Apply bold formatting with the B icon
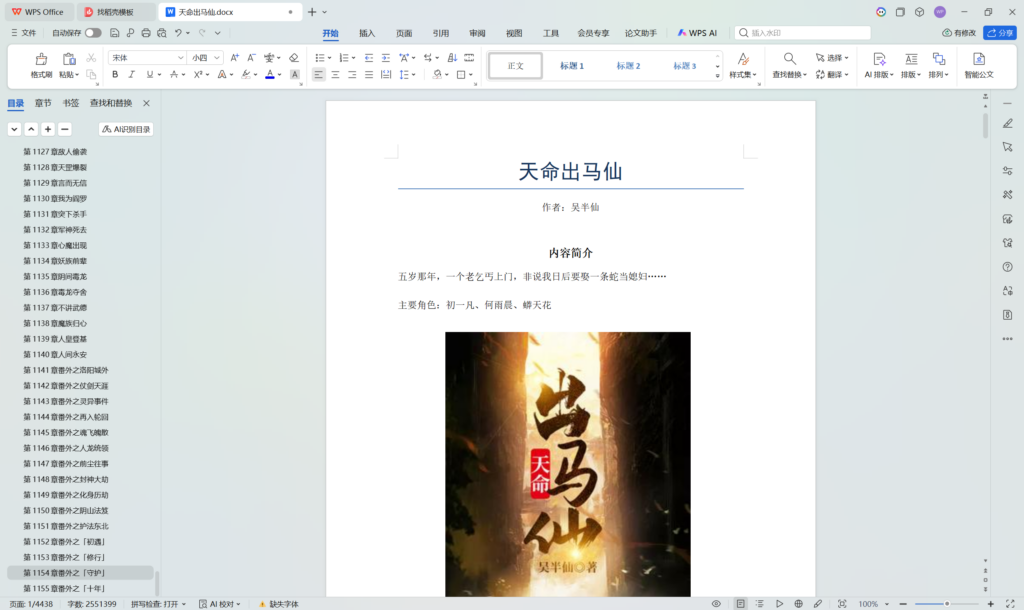The width and height of the screenshot is (1024, 610). pyautogui.click(x=115, y=75)
